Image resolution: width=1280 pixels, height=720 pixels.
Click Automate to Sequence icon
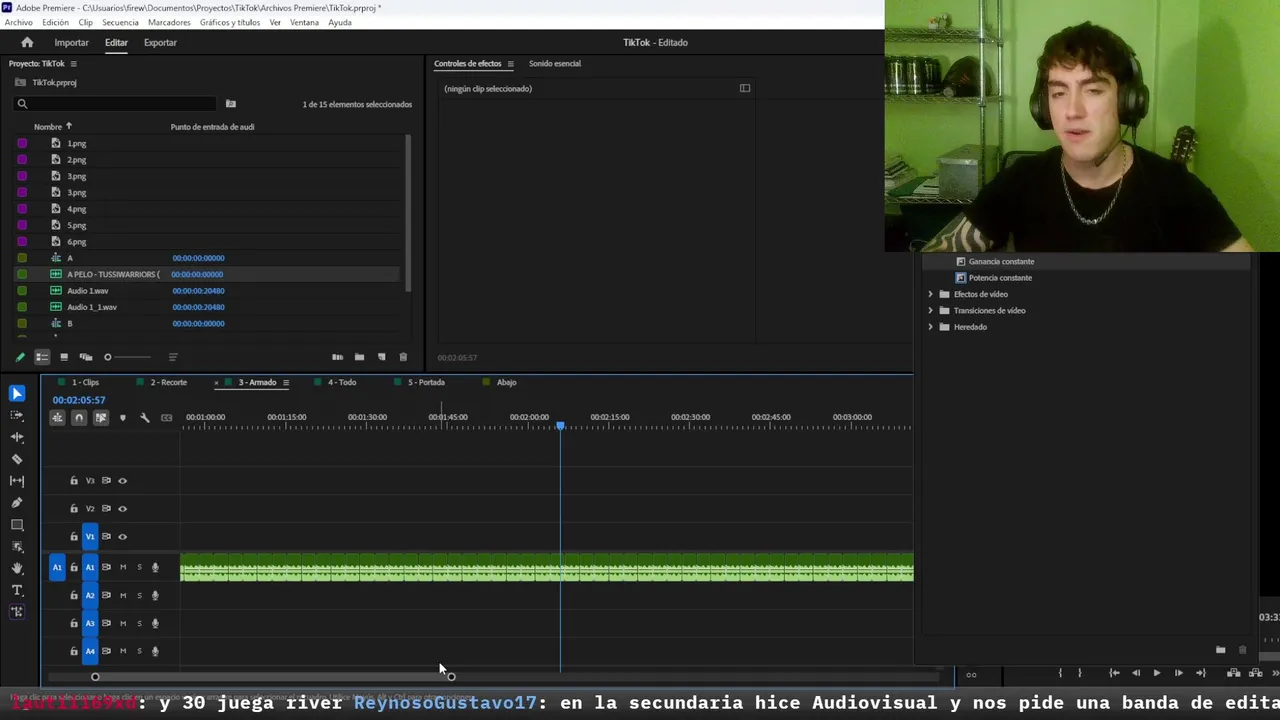click(x=337, y=357)
